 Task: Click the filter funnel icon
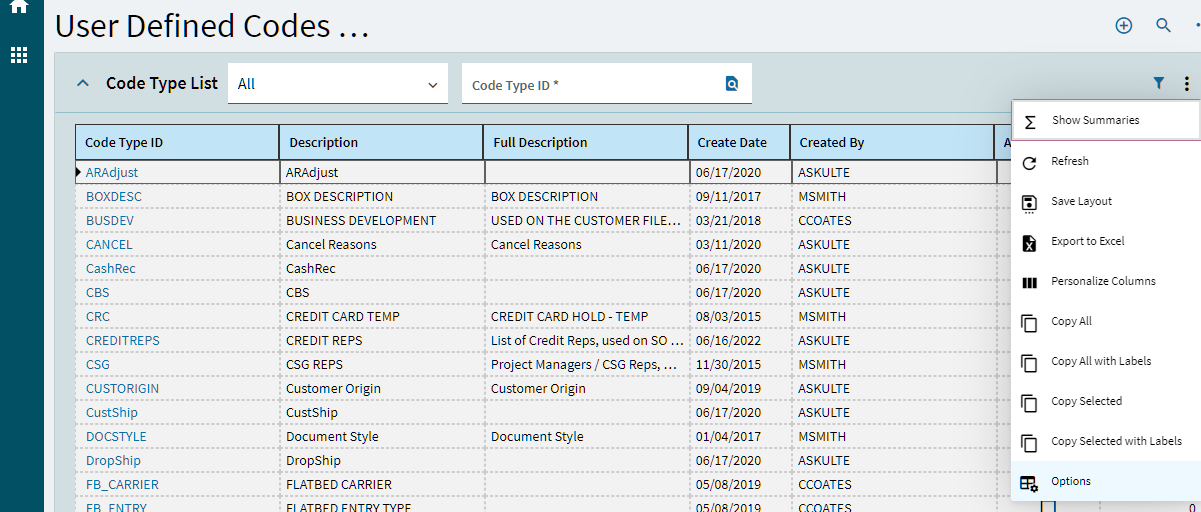[1159, 84]
